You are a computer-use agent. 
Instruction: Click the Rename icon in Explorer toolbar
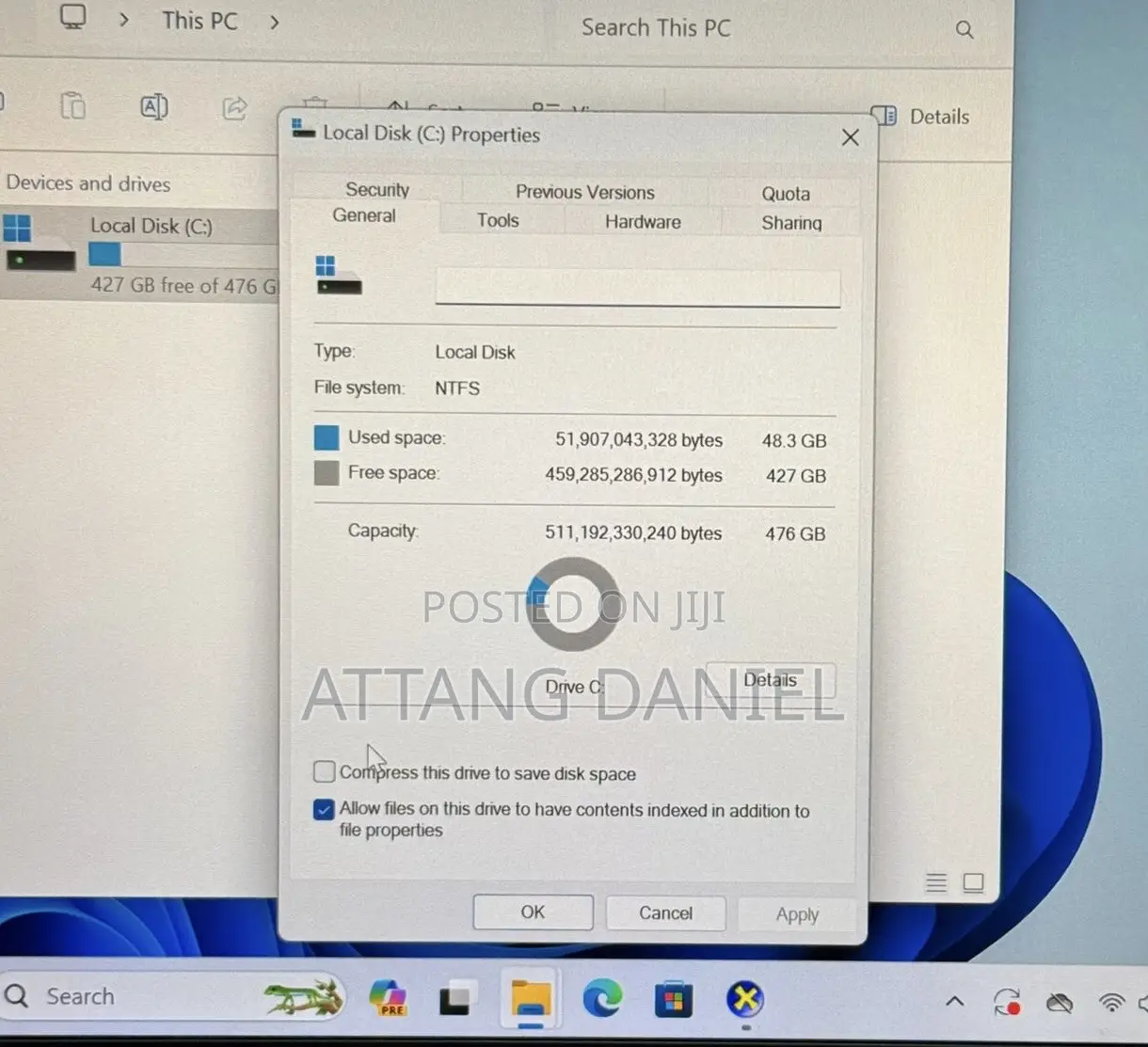(154, 107)
